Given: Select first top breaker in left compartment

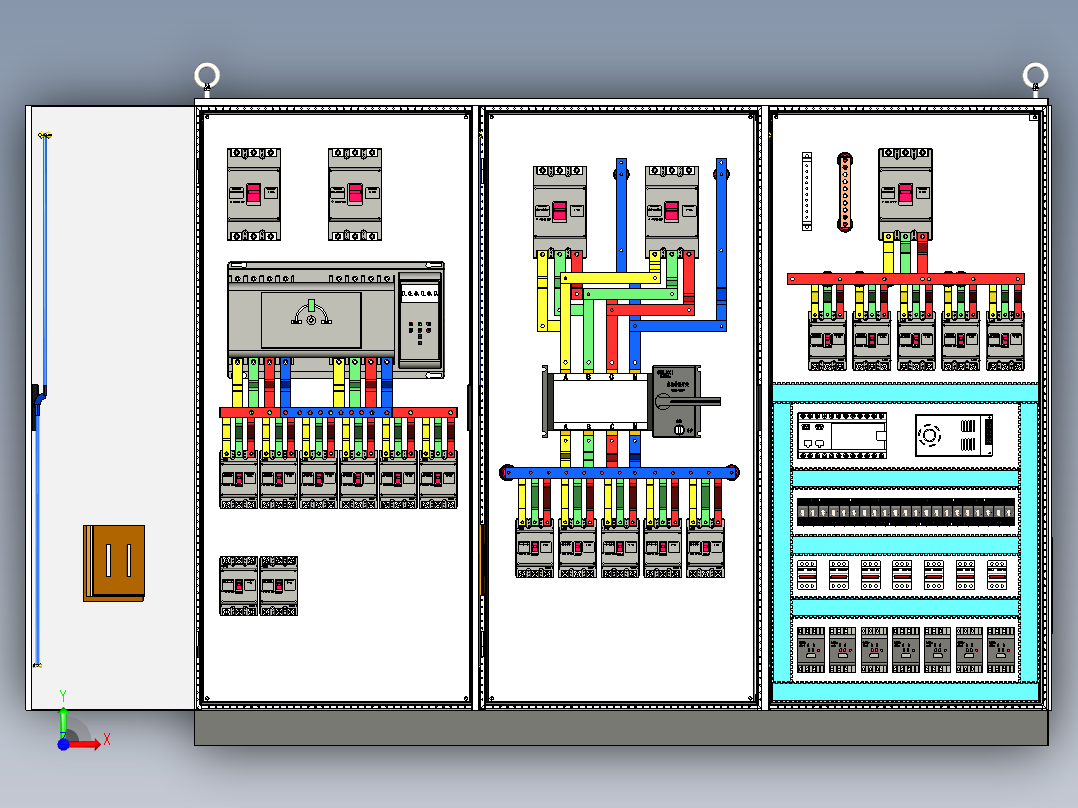Looking at the screenshot, I should click(254, 195).
